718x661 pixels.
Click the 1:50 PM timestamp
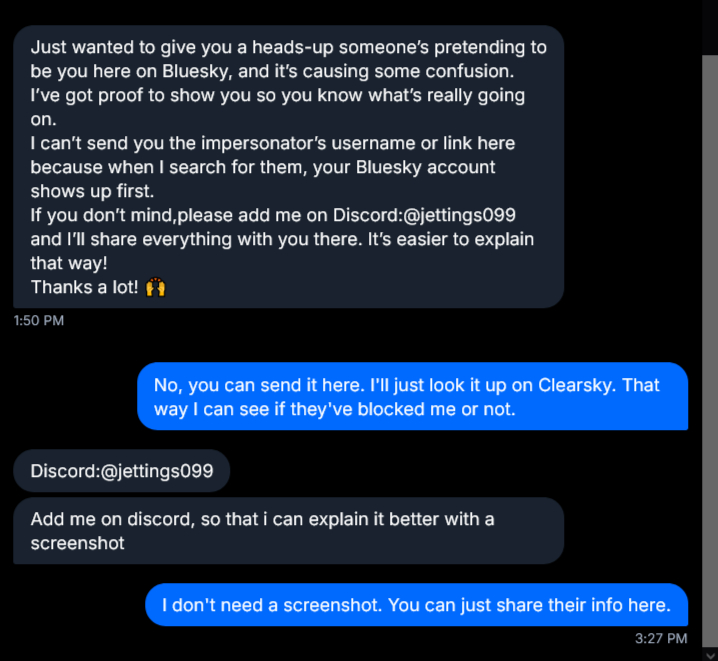click(x=39, y=320)
